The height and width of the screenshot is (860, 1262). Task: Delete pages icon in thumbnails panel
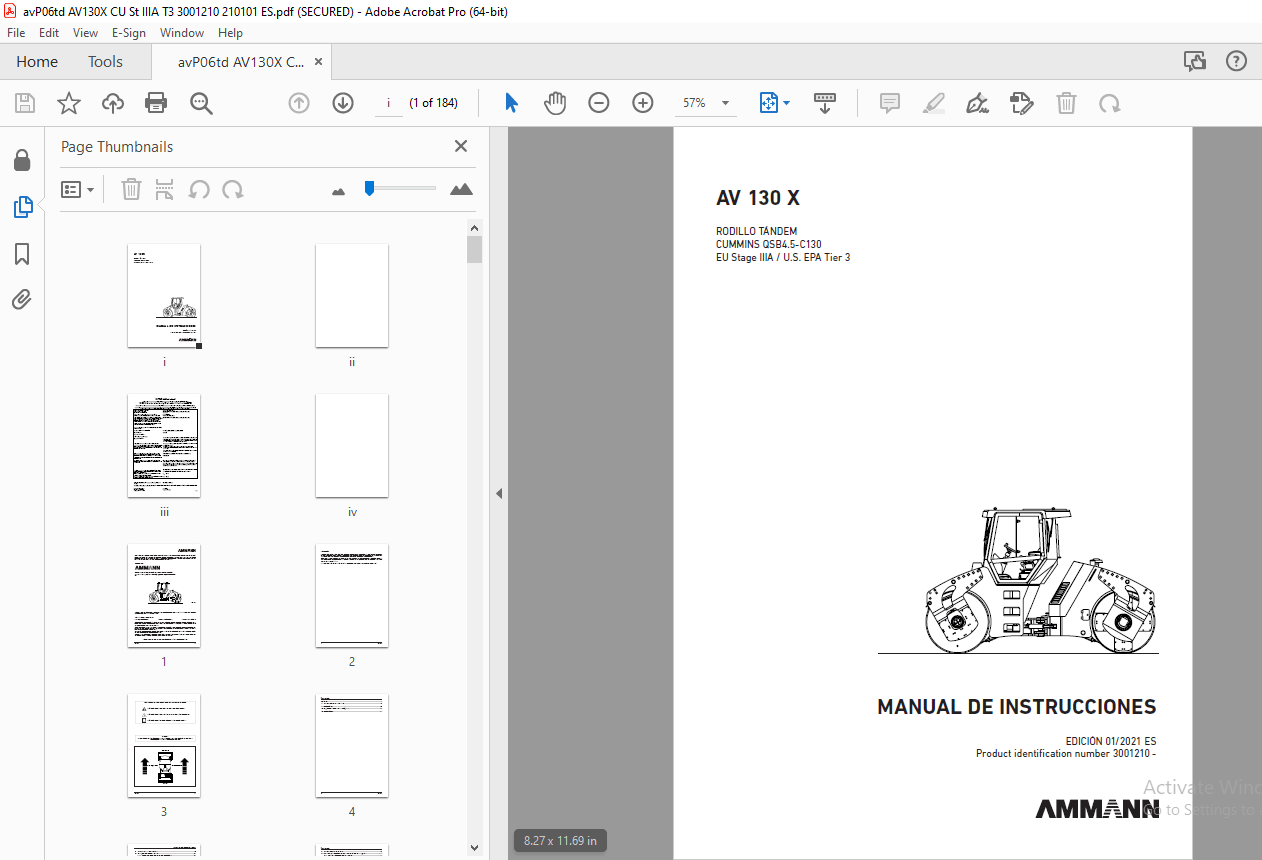pos(131,189)
